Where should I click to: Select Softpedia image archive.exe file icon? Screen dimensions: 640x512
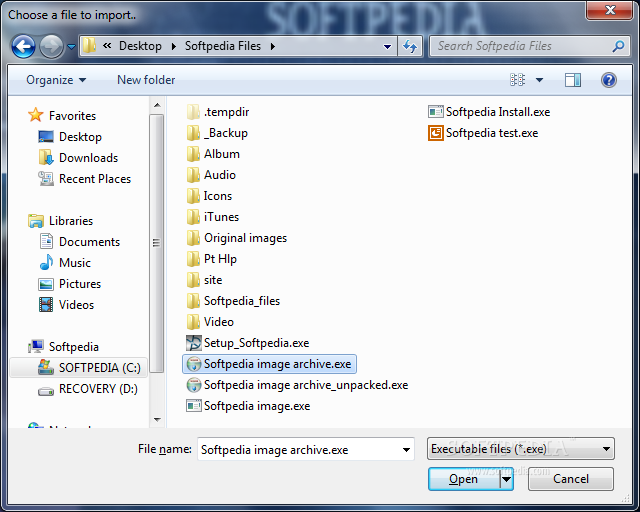(194, 364)
